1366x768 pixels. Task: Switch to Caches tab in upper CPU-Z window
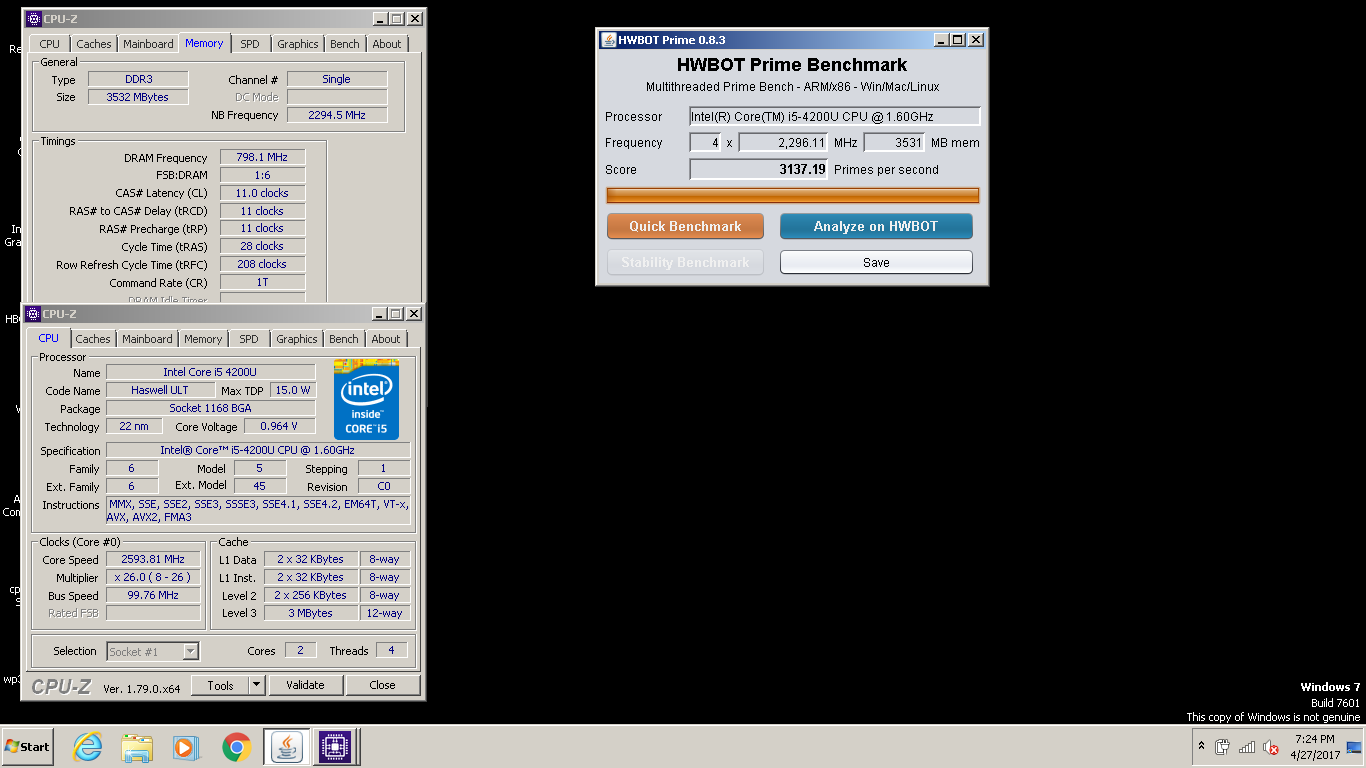(94, 44)
